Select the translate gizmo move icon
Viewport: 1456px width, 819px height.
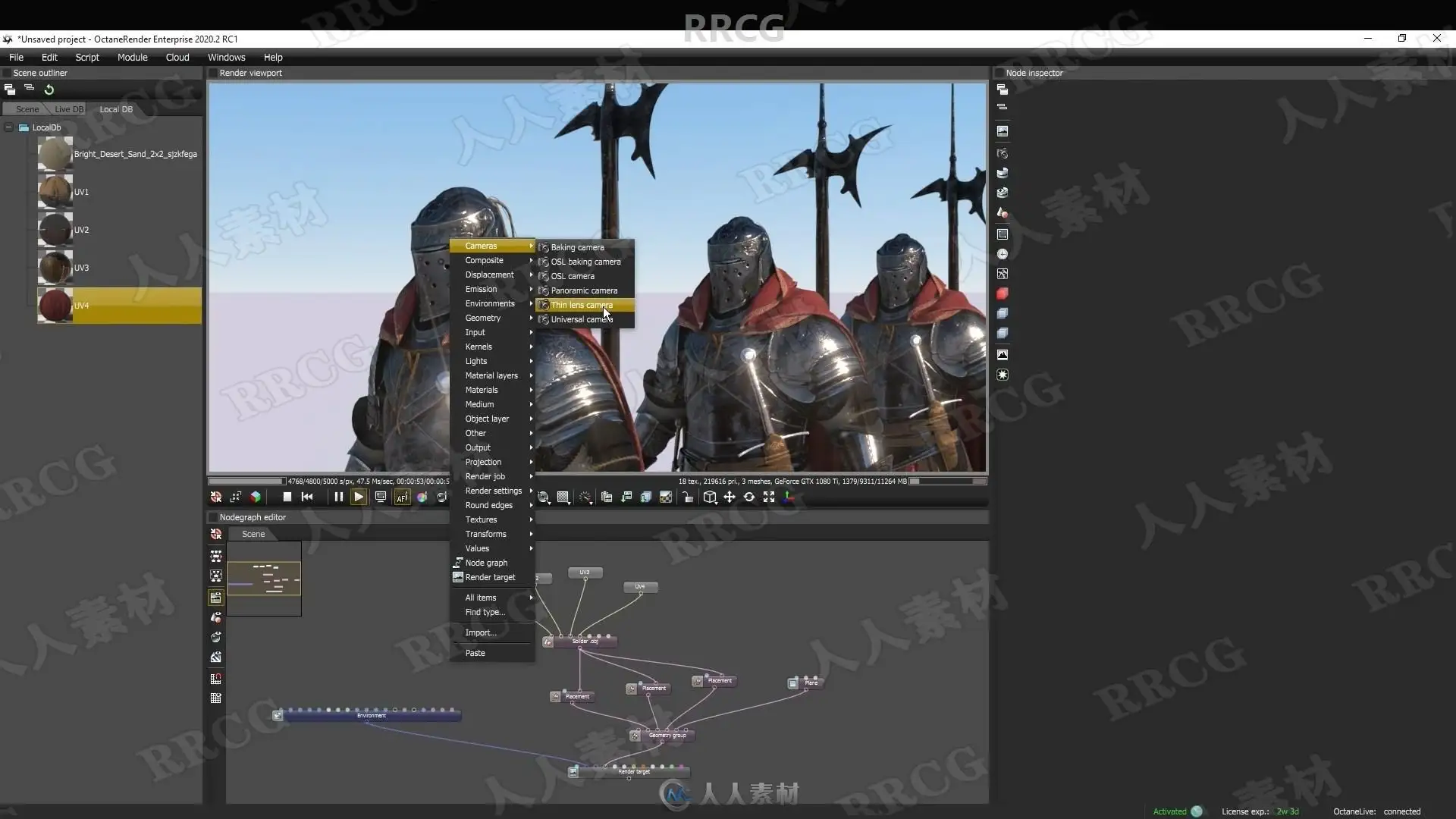click(729, 497)
